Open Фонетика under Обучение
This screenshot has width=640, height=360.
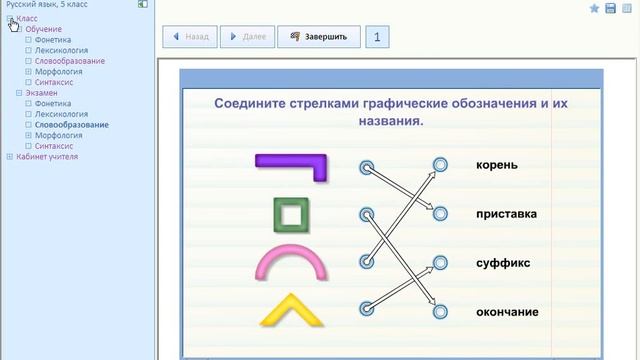[53, 40]
